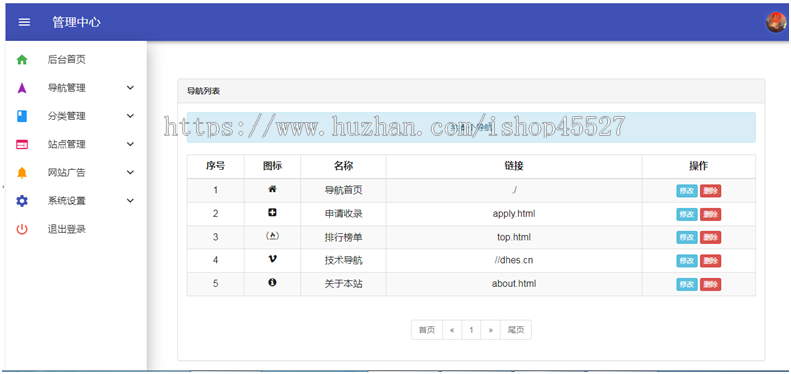Click the 管理中心 title in the header
The height and width of the screenshot is (374, 791).
76,22
